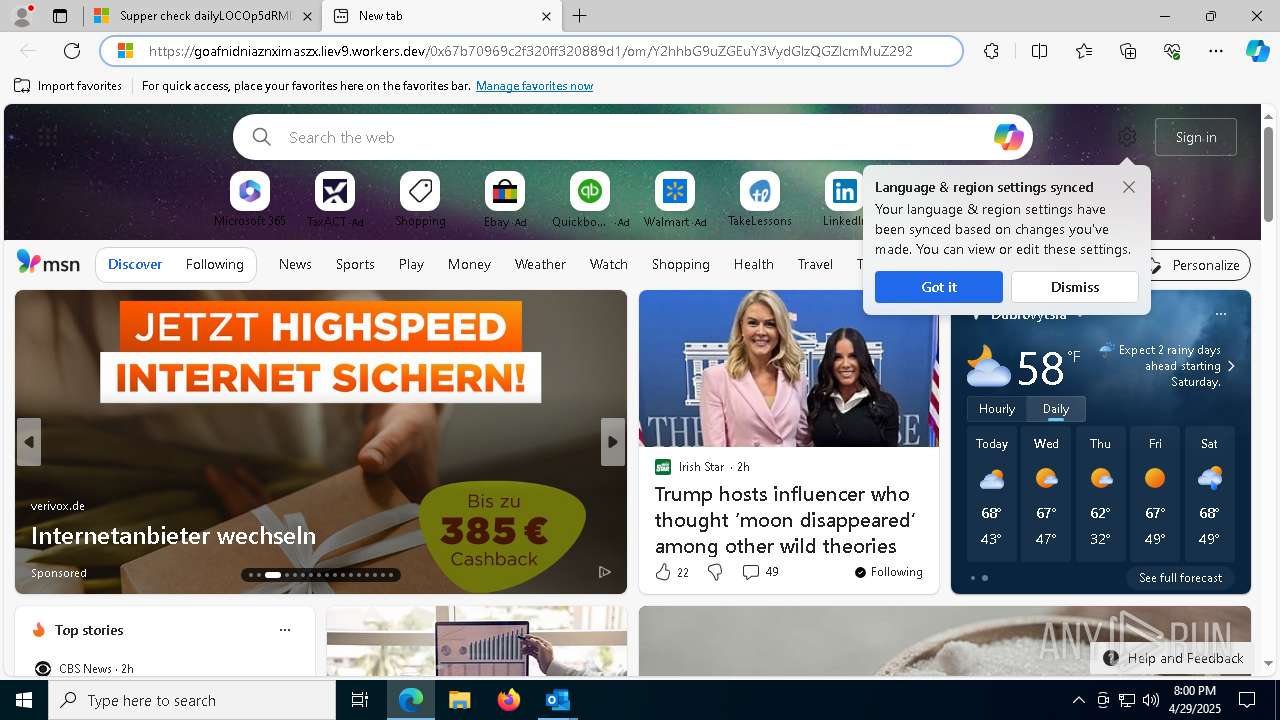Screen dimensions: 1280x720
Task: Open the Favorites star icon
Action: pyautogui.click(x=1084, y=51)
